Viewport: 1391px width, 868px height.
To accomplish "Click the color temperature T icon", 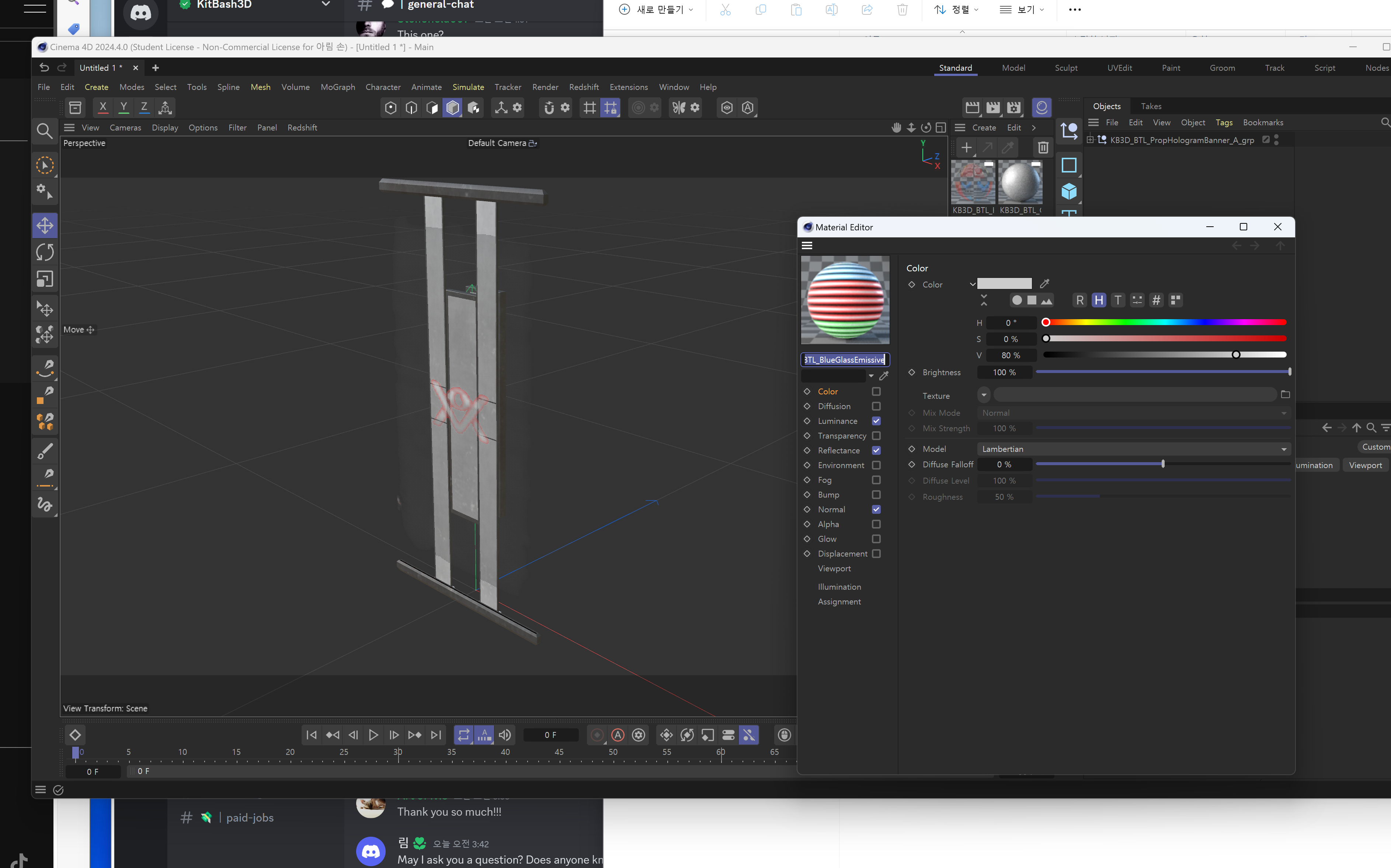I will pos(1118,300).
